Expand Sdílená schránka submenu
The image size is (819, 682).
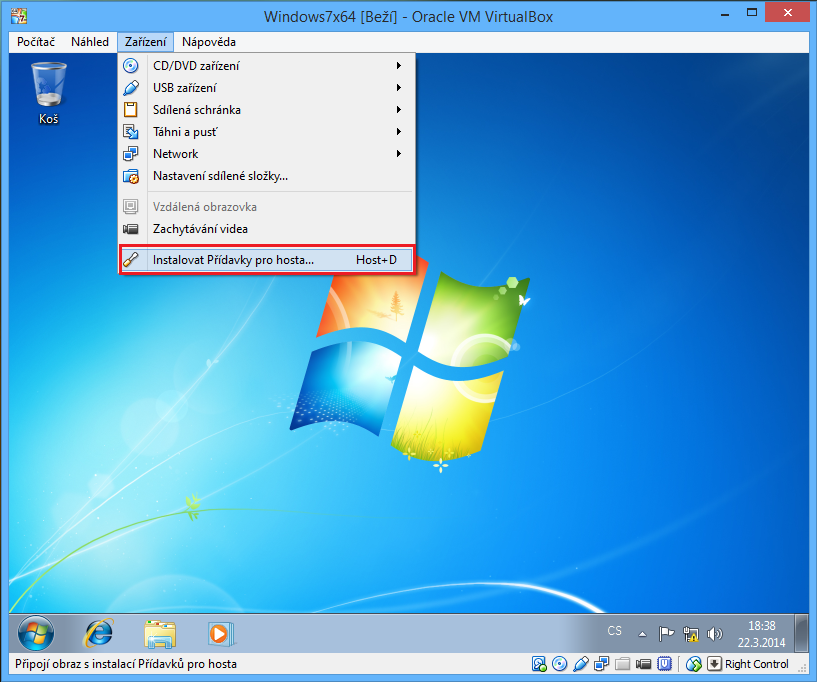267,110
